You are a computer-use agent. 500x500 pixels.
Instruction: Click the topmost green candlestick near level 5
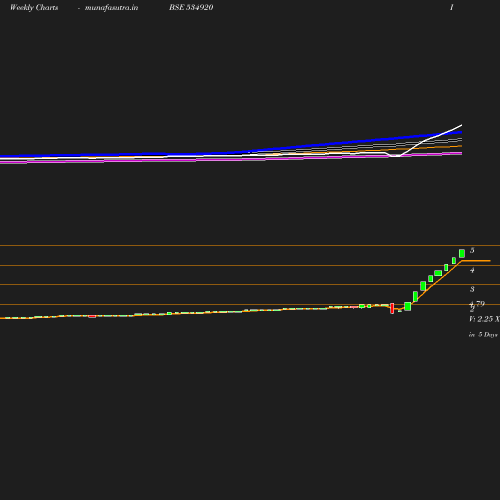click(x=462, y=253)
